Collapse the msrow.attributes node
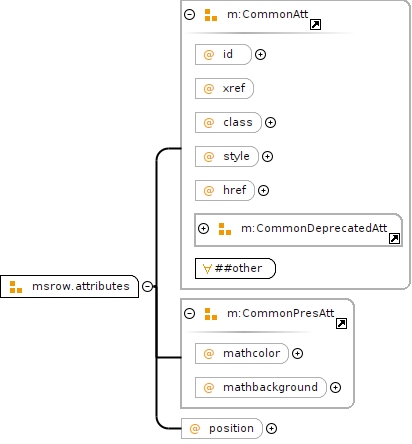This screenshot has height=444, width=412. click(x=147, y=286)
